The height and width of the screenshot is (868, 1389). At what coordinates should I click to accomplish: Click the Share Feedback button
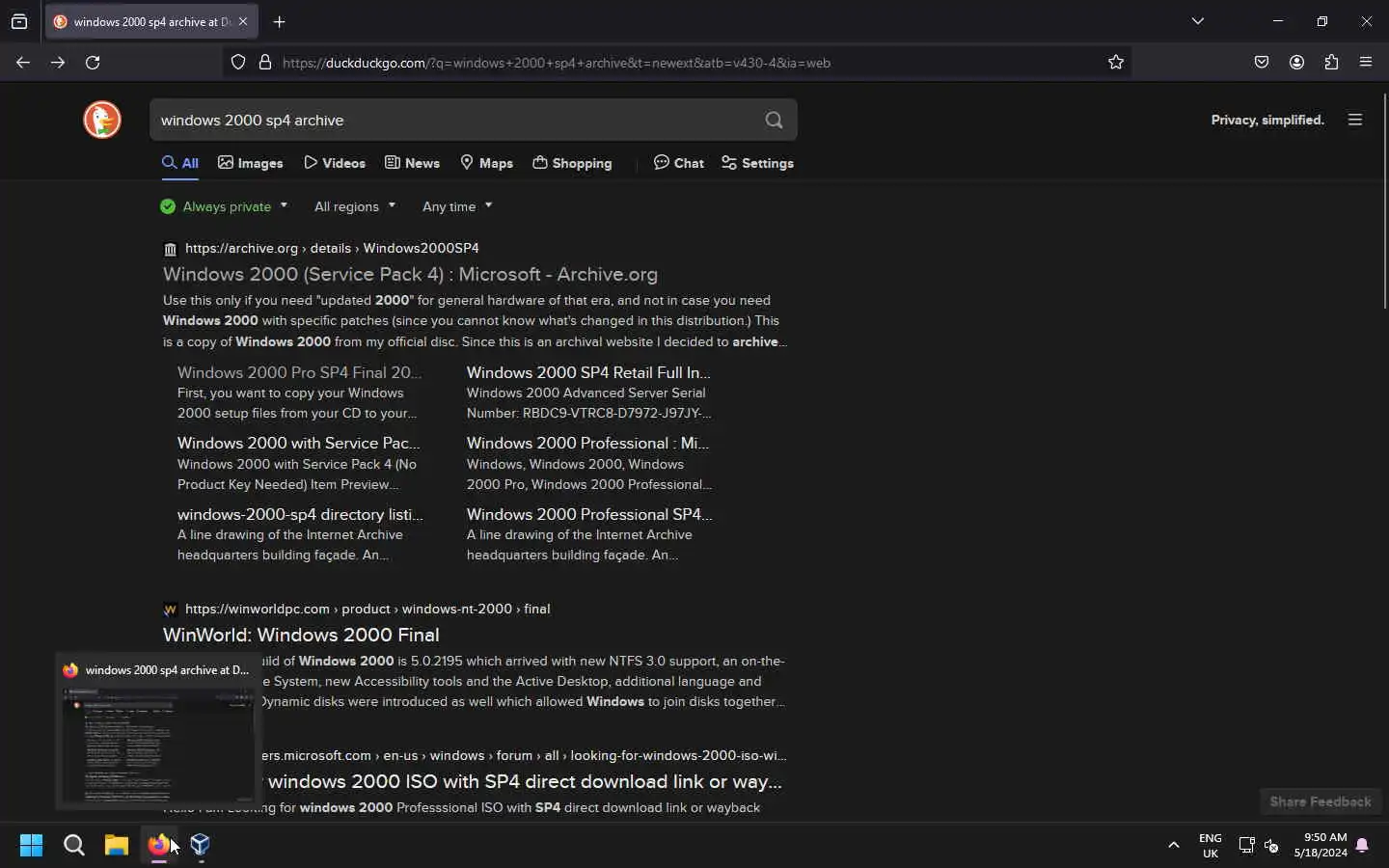[x=1321, y=802]
